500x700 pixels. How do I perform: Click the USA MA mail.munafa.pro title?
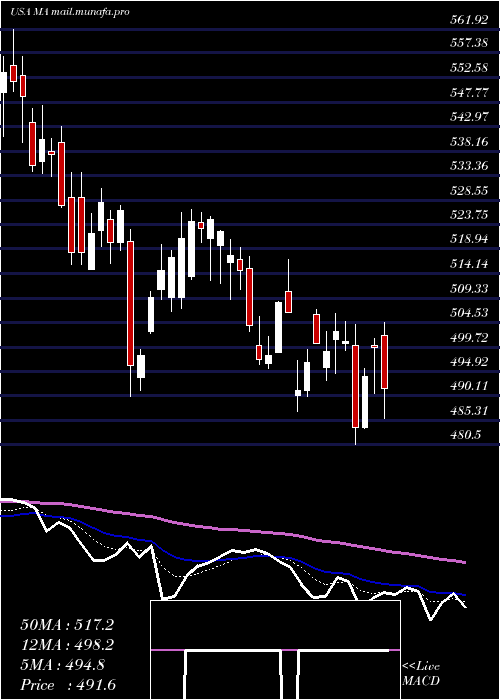70,12
